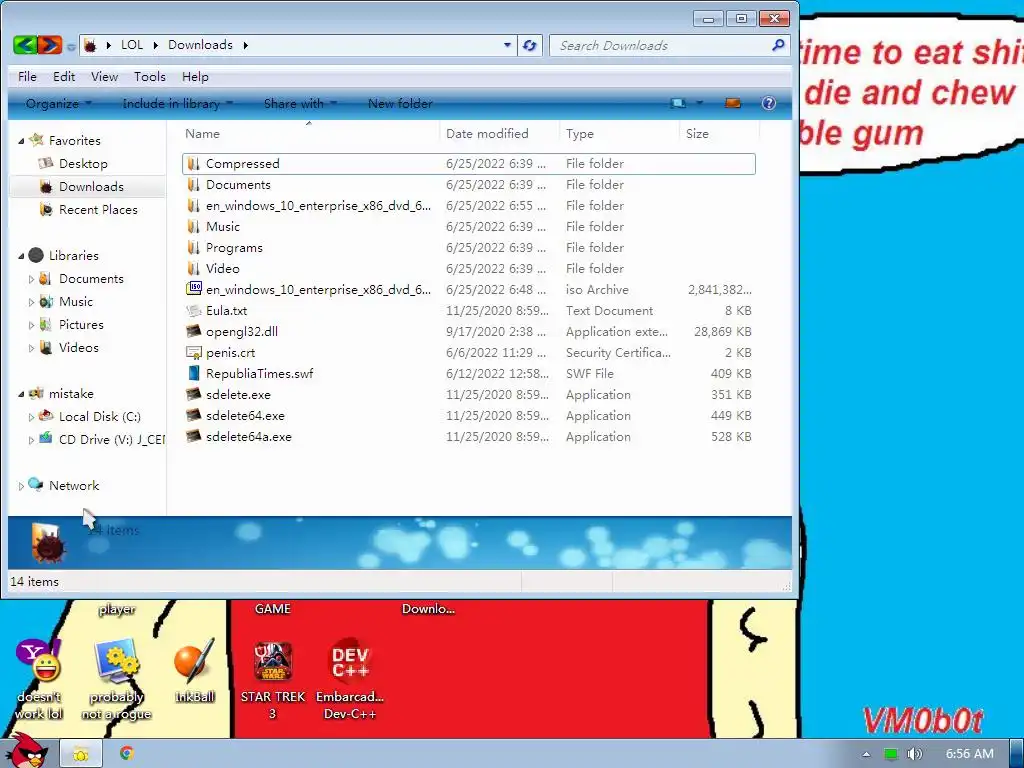Image resolution: width=1024 pixels, height=768 pixels.
Task: Open the File menu
Action: pyautogui.click(x=27, y=76)
